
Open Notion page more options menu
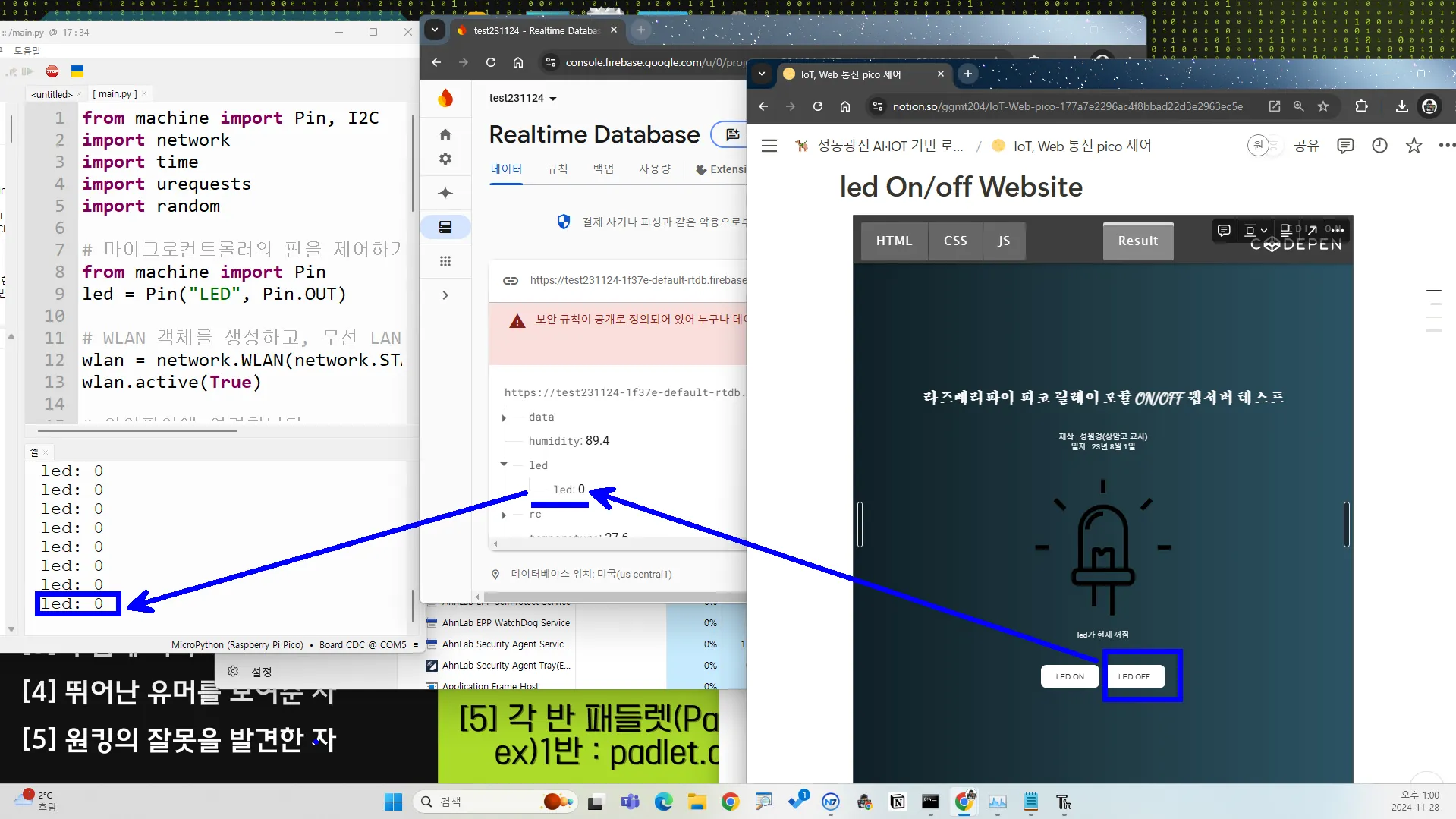click(1446, 146)
